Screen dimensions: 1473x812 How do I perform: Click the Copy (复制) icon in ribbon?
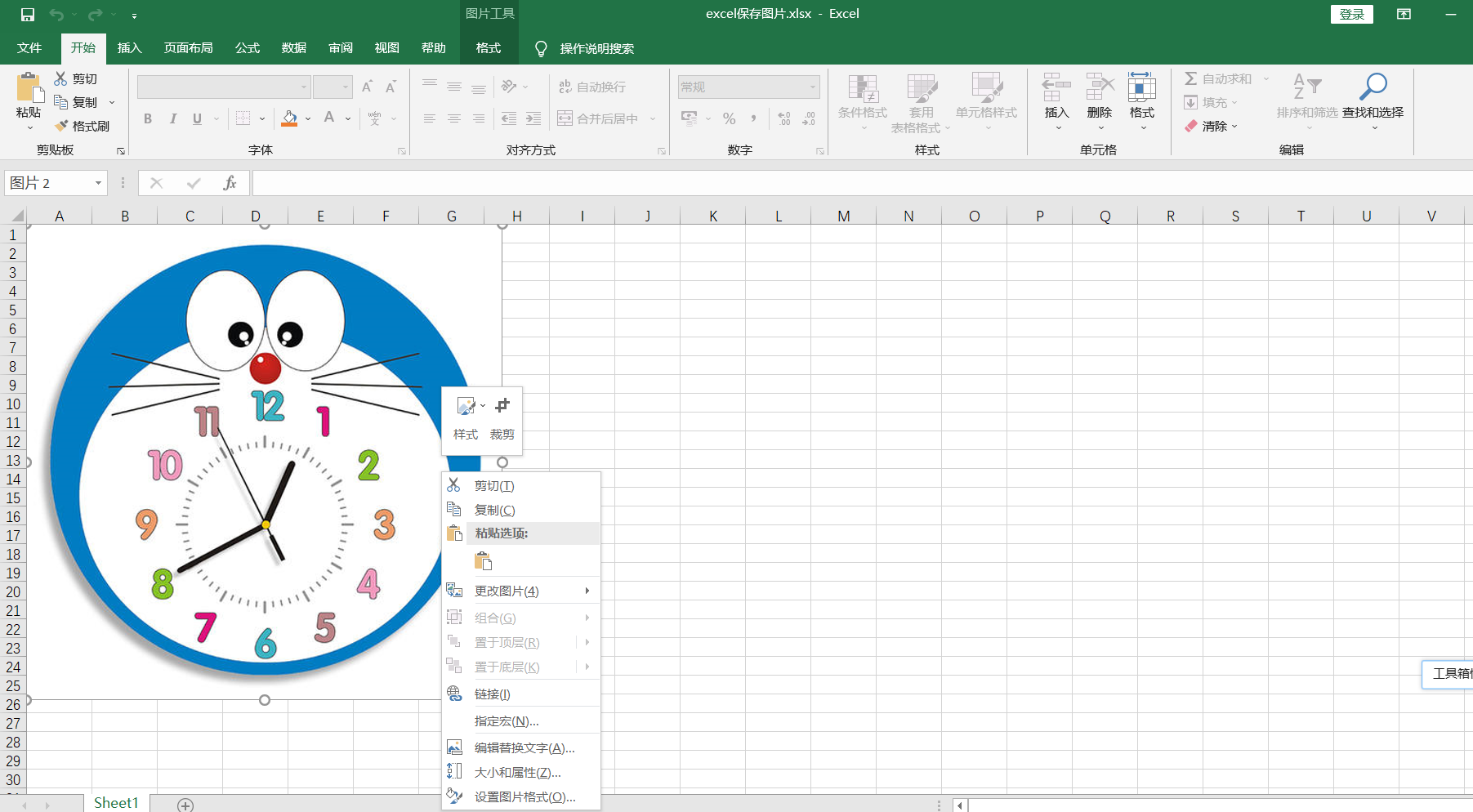[x=60, y=102]
